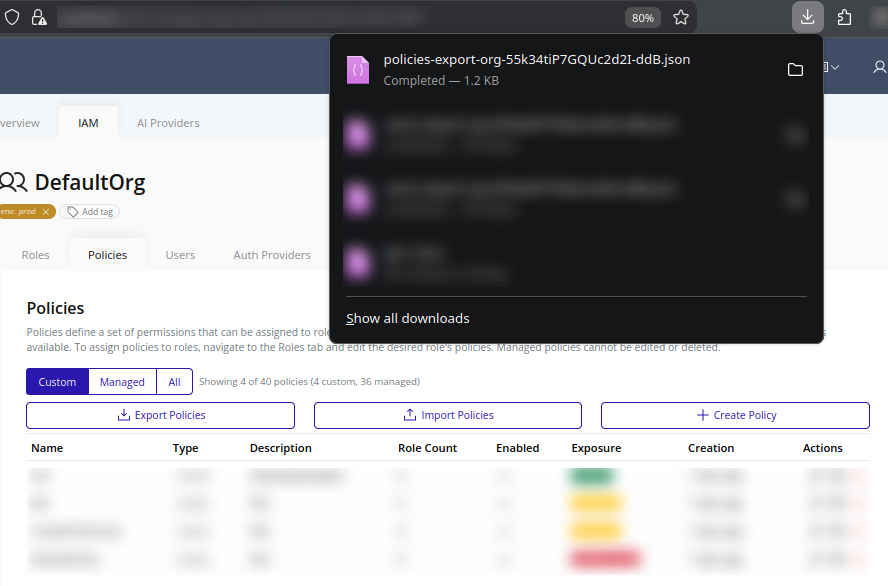The width and height of the screenshot is (888, 586).
Task: Switch to the AI Providers tab
Action: pyautogui.click(x=168, y=122)
